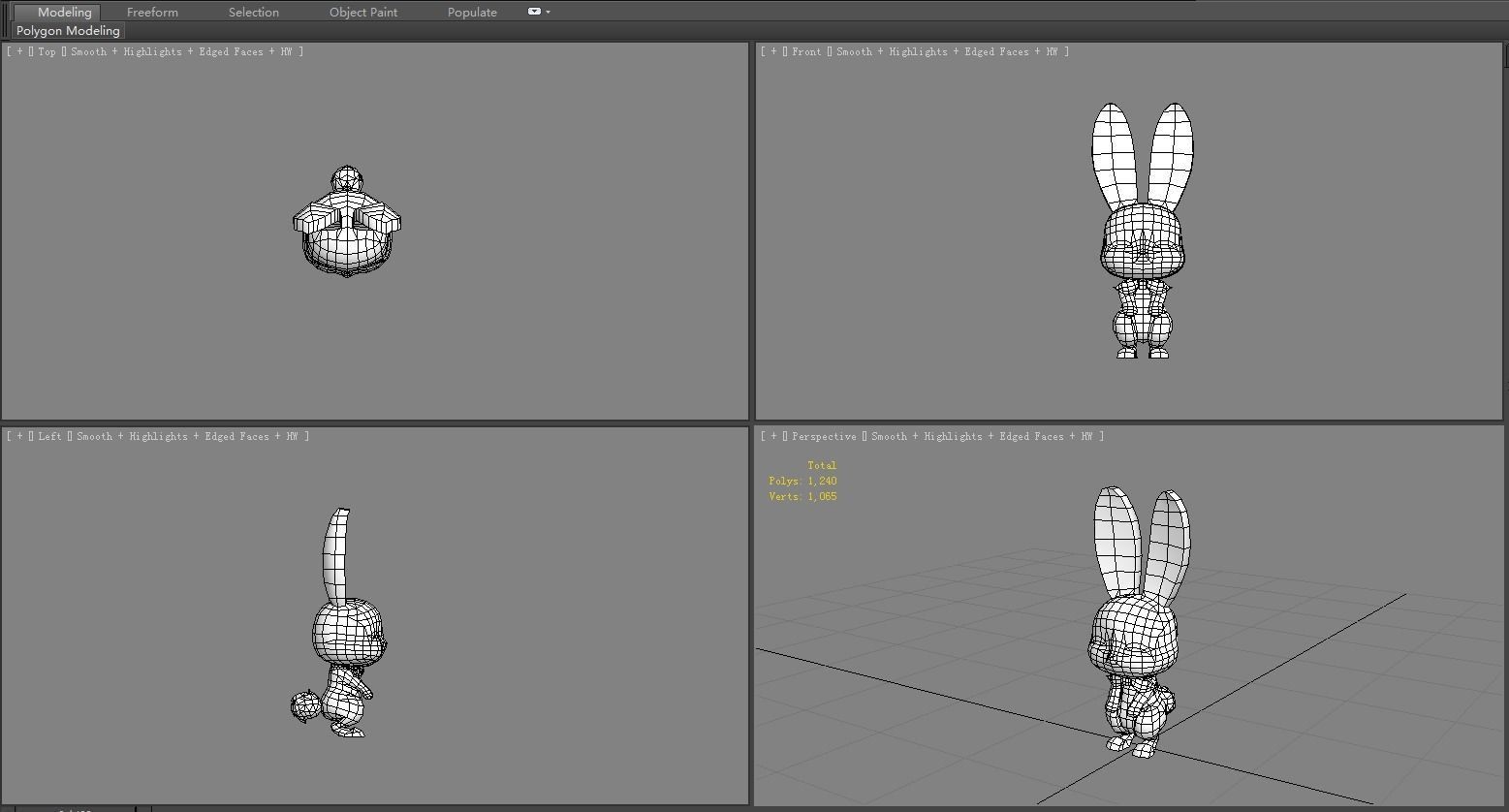This screenshot has height=812, width=1509.
Task: Open the Perspective viewport shading label menu
Action: click(x=986, y=436)
